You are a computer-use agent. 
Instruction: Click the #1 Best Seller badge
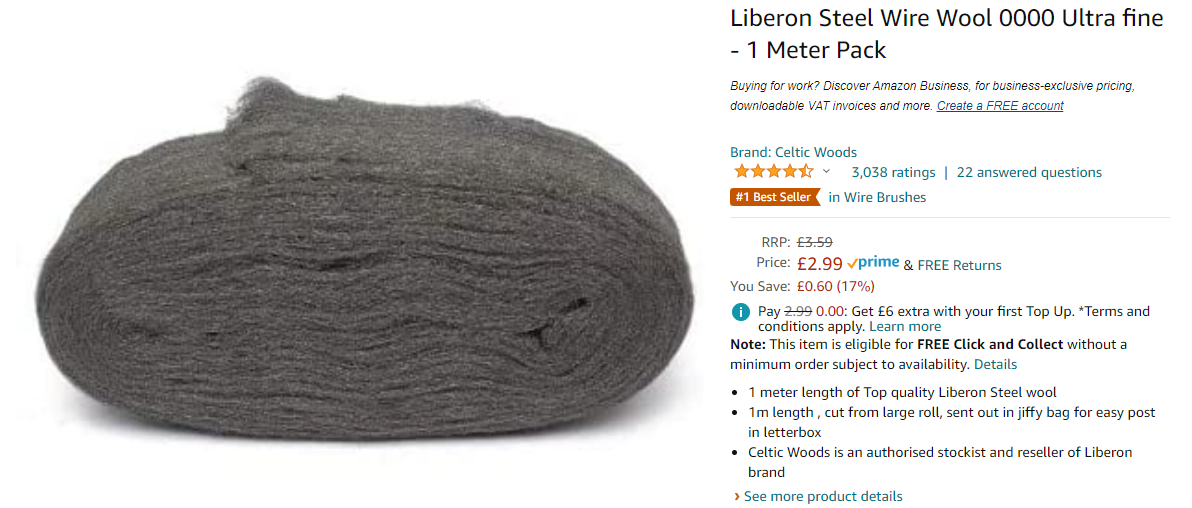pos(773,197)
